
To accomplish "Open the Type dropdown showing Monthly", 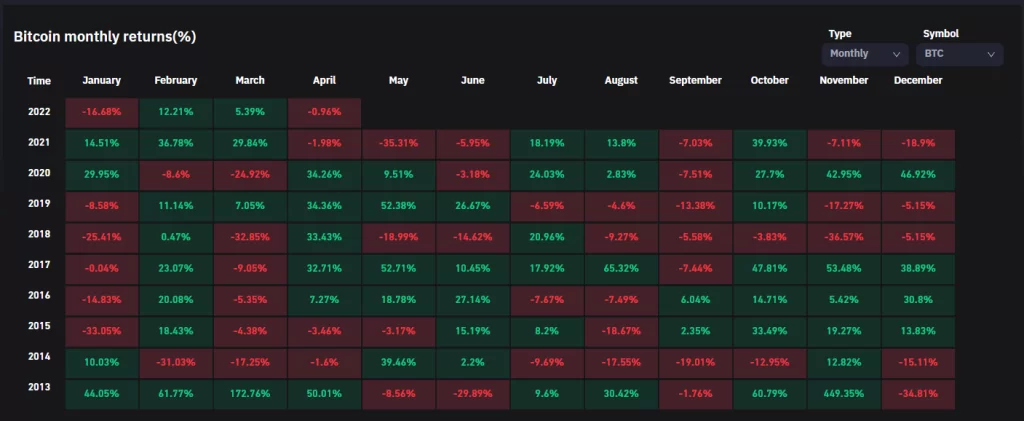I will click(x=864, y=54).
